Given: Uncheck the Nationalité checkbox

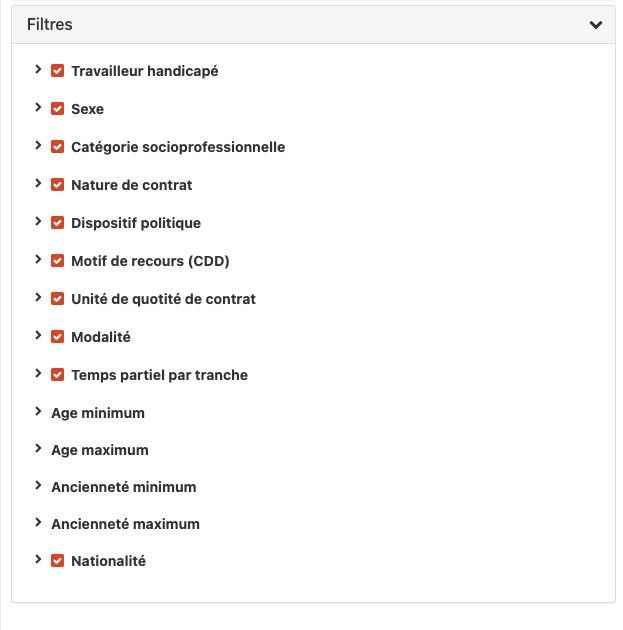Looking at the screenshot, I should tap(57, 561).
